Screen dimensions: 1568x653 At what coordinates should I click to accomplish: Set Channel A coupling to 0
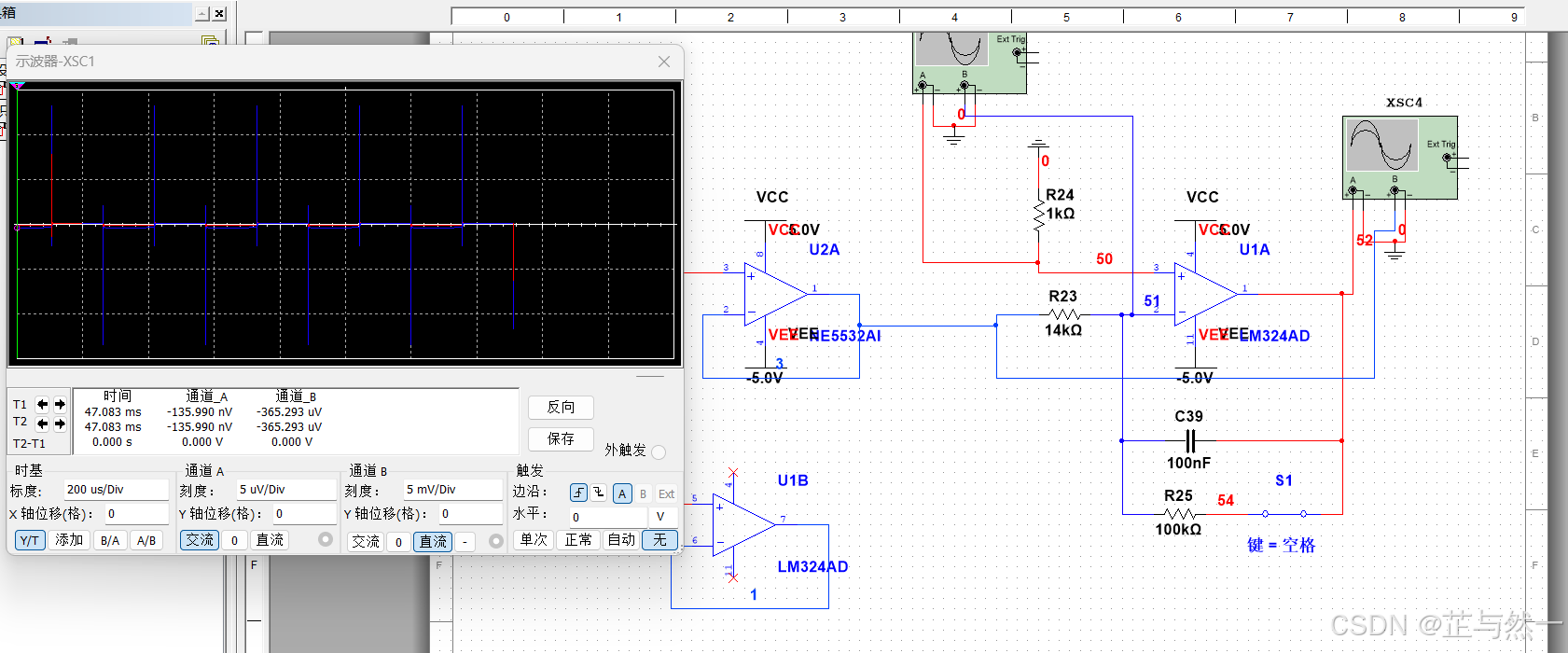pos(235,540)
